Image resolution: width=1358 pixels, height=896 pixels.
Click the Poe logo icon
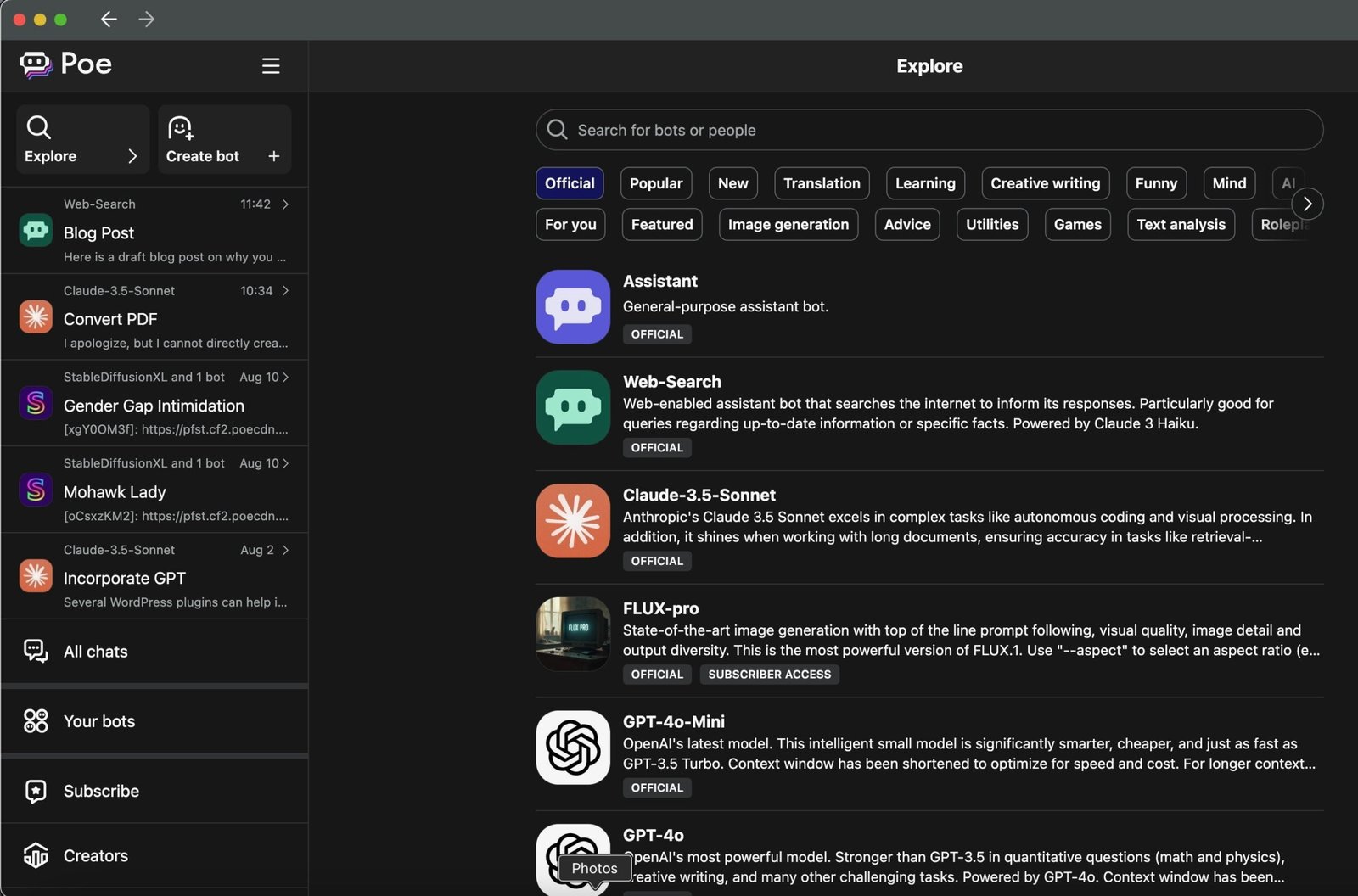36,64
